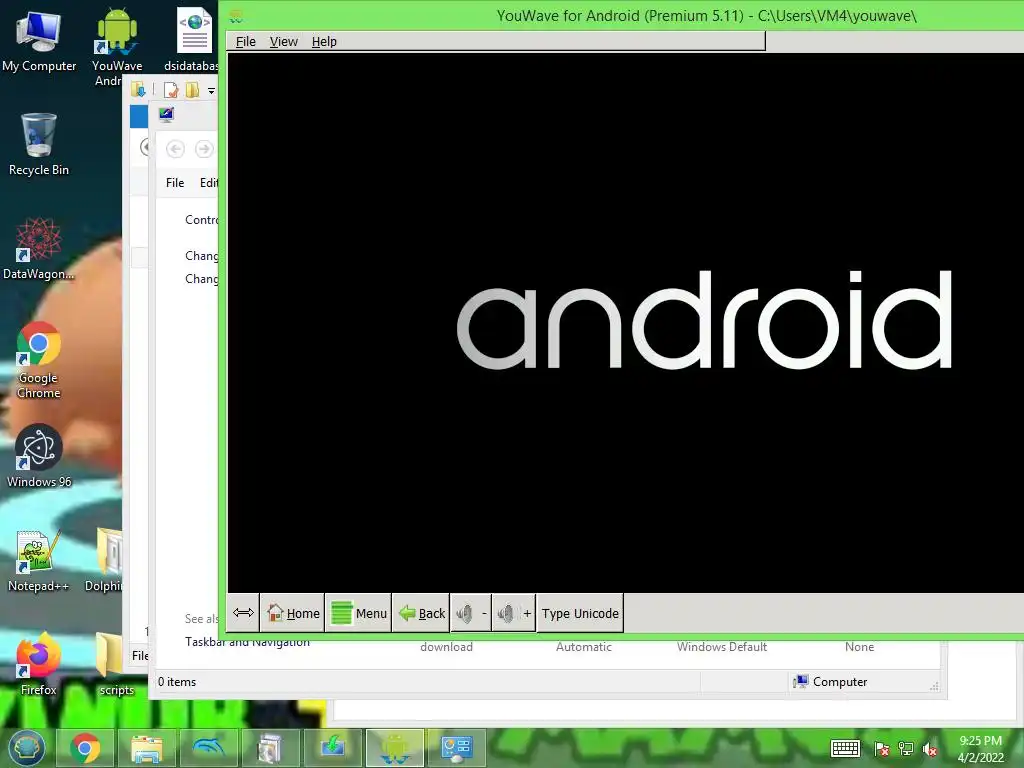Click the 'None' text in background window

tap(859, 647)
